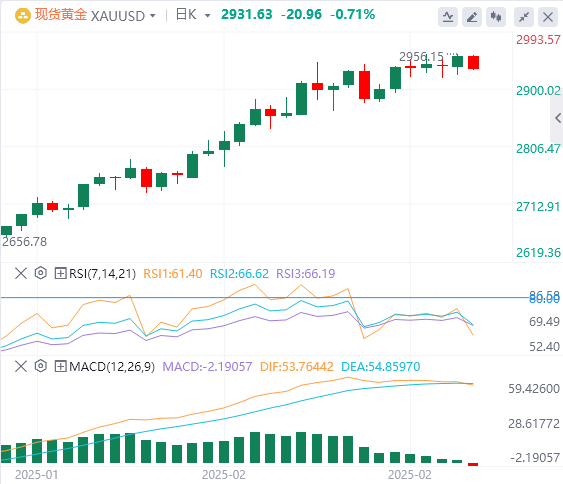This screenshot has width=563, height=484.
Task: Click the last red MACD histogram bar
Action: point(473,464)
